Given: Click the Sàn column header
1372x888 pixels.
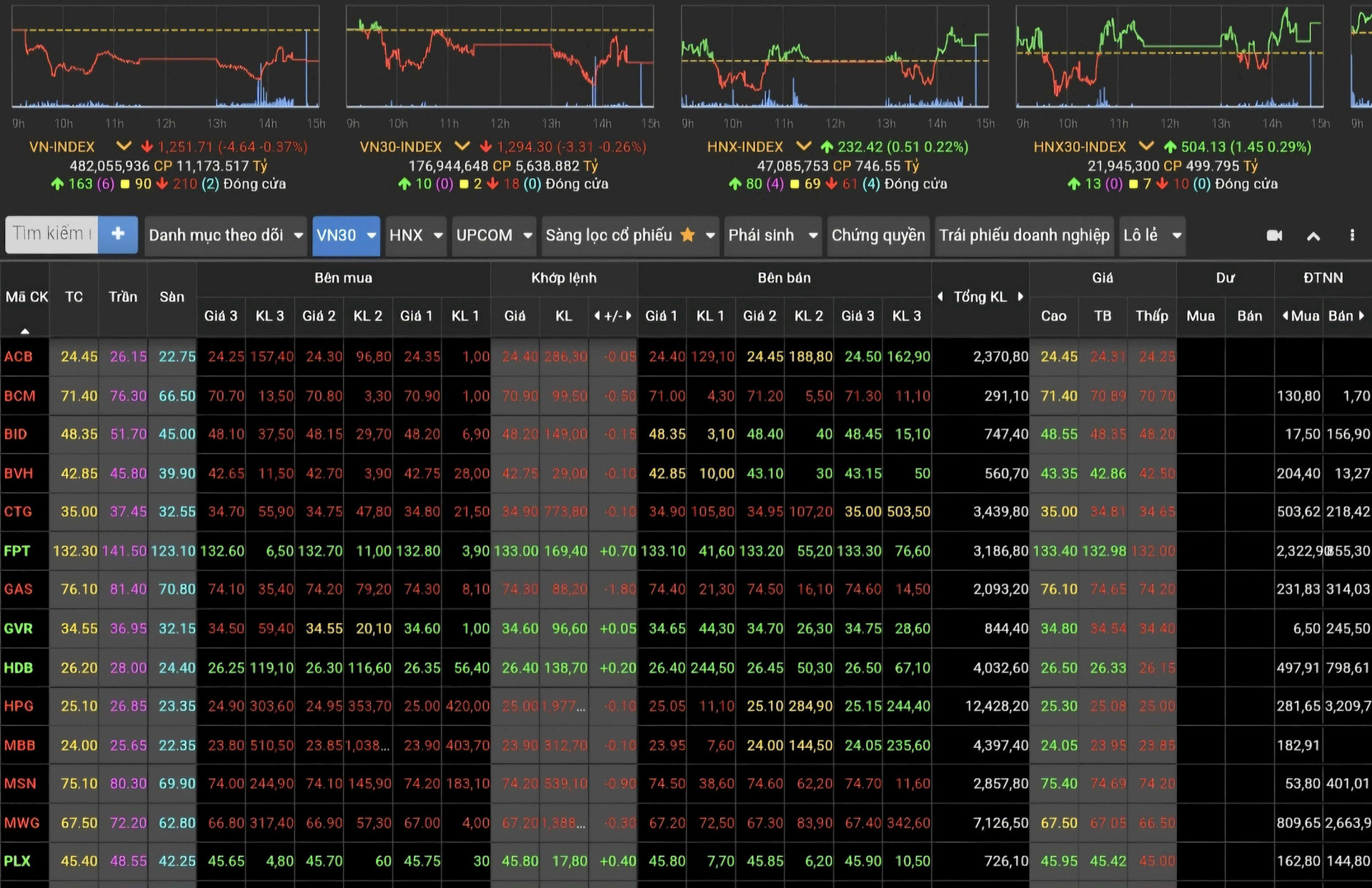Looking at the screenshot, I should tap(171, 296).
